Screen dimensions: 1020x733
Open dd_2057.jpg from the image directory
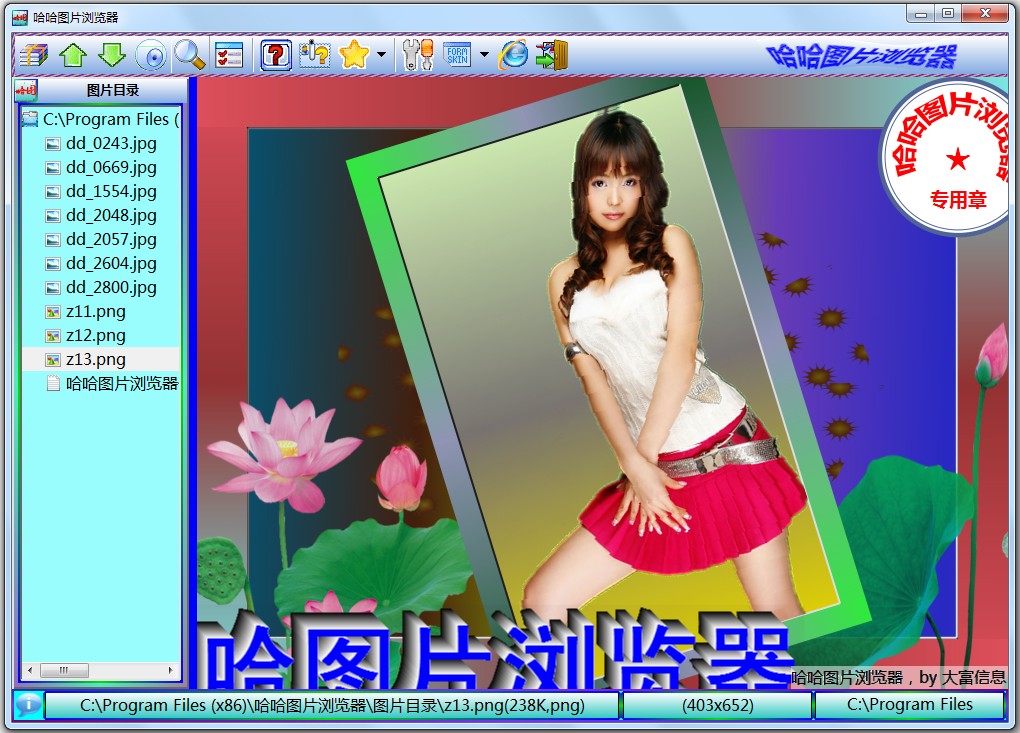click(111, 239)
